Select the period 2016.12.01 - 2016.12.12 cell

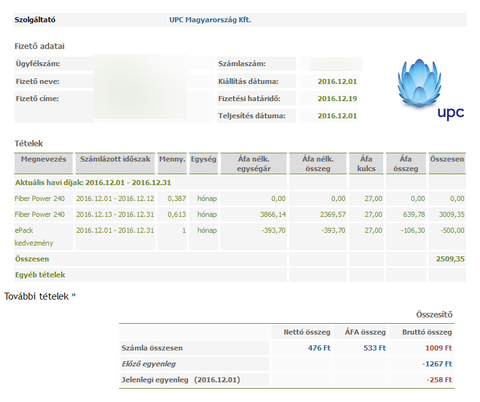pyautogui.click(x=115, y=199)
